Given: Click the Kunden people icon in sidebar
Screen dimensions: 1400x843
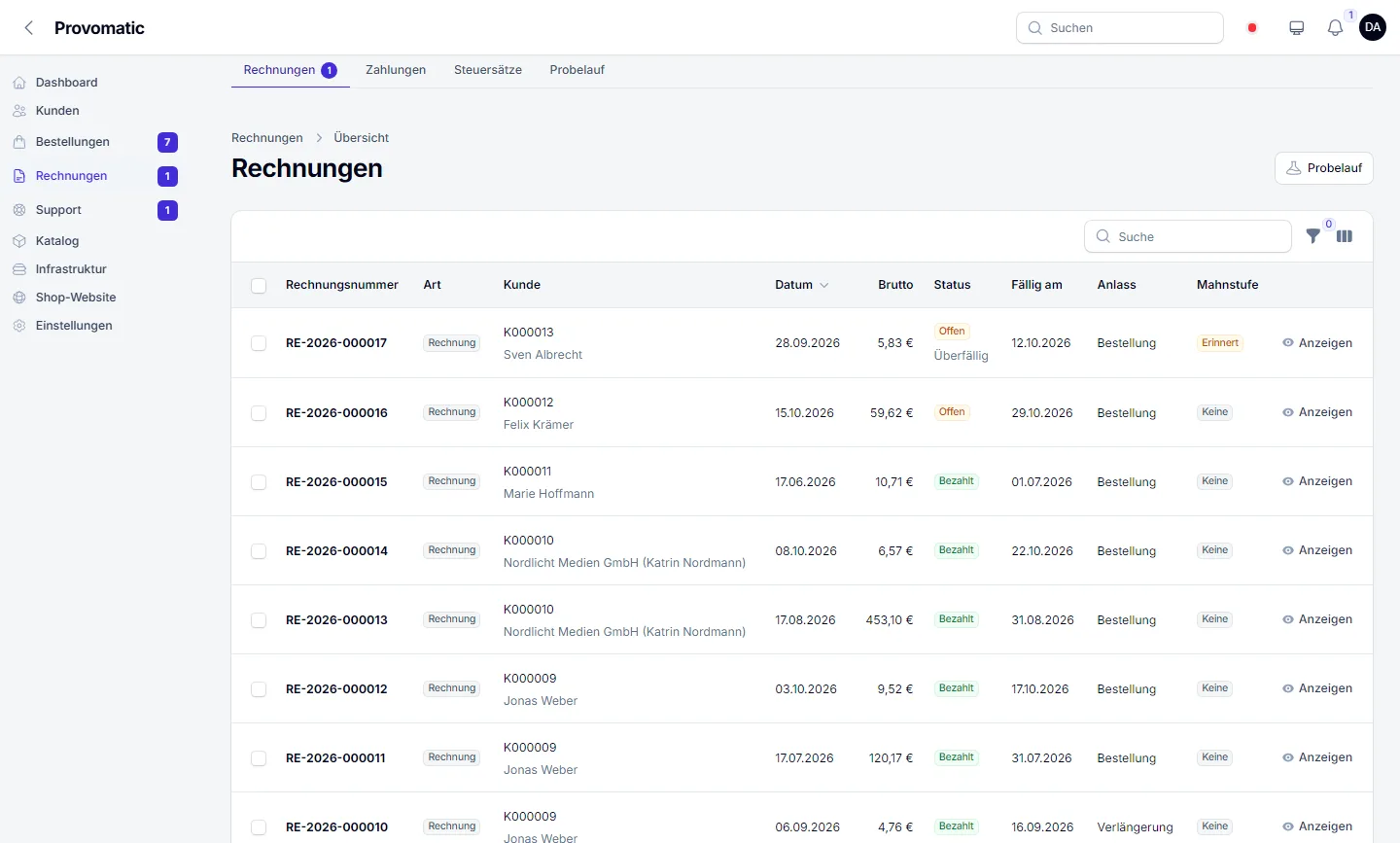Looking at the screenshot, I should tap(19, 111).
